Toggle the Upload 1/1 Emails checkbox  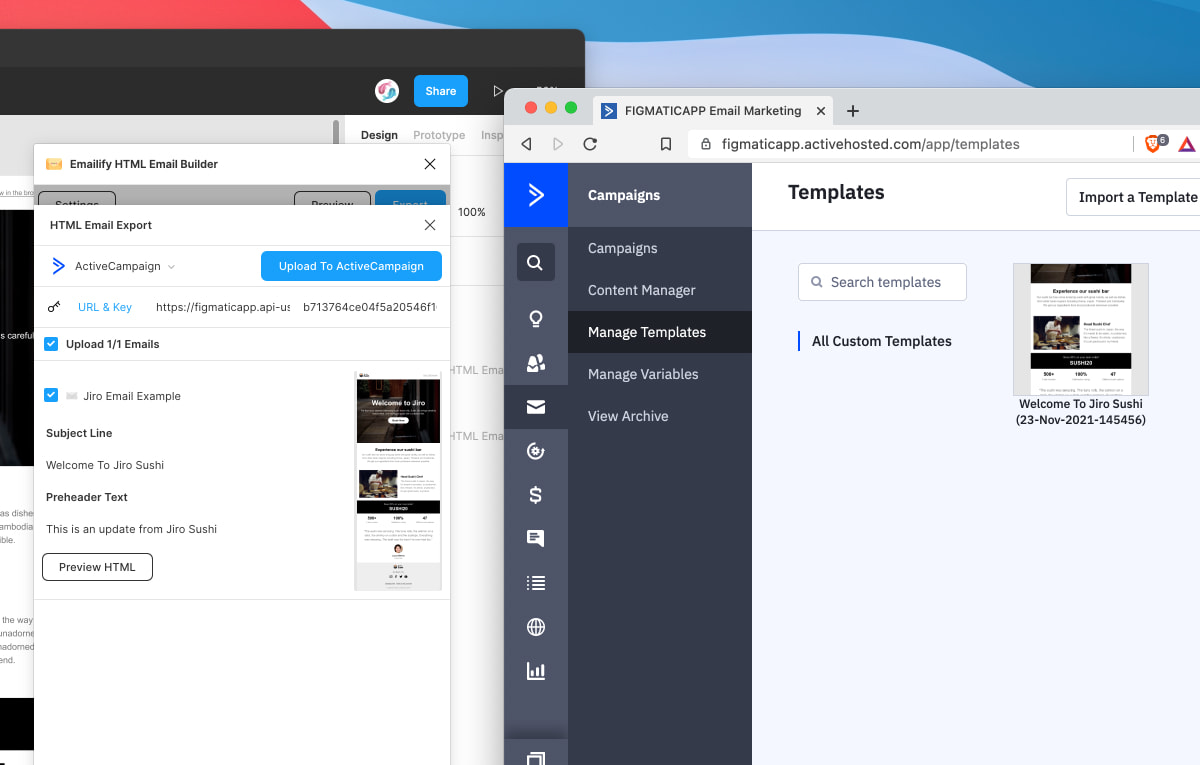click(51, 344)
